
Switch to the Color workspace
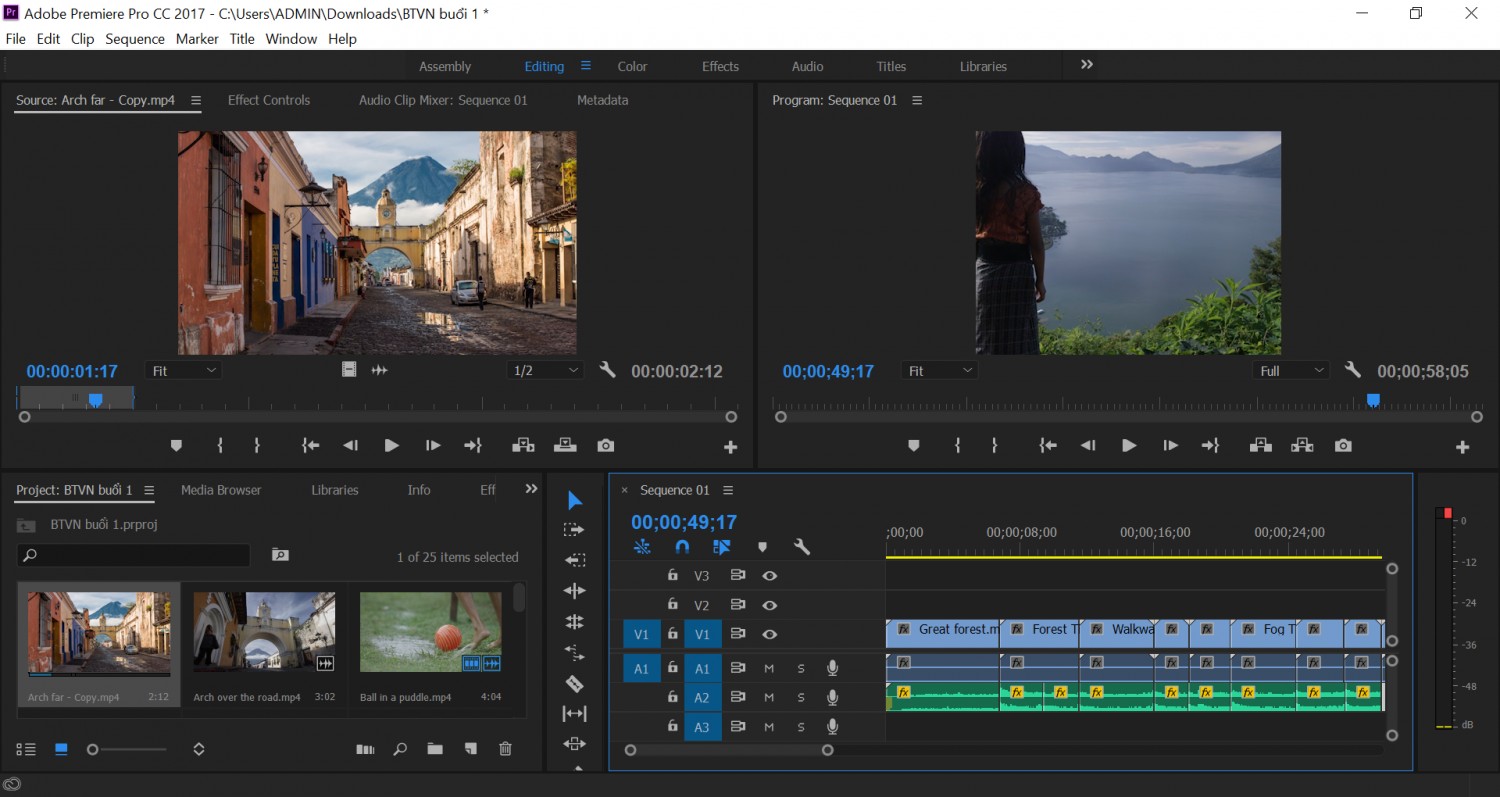pos(632,66)
